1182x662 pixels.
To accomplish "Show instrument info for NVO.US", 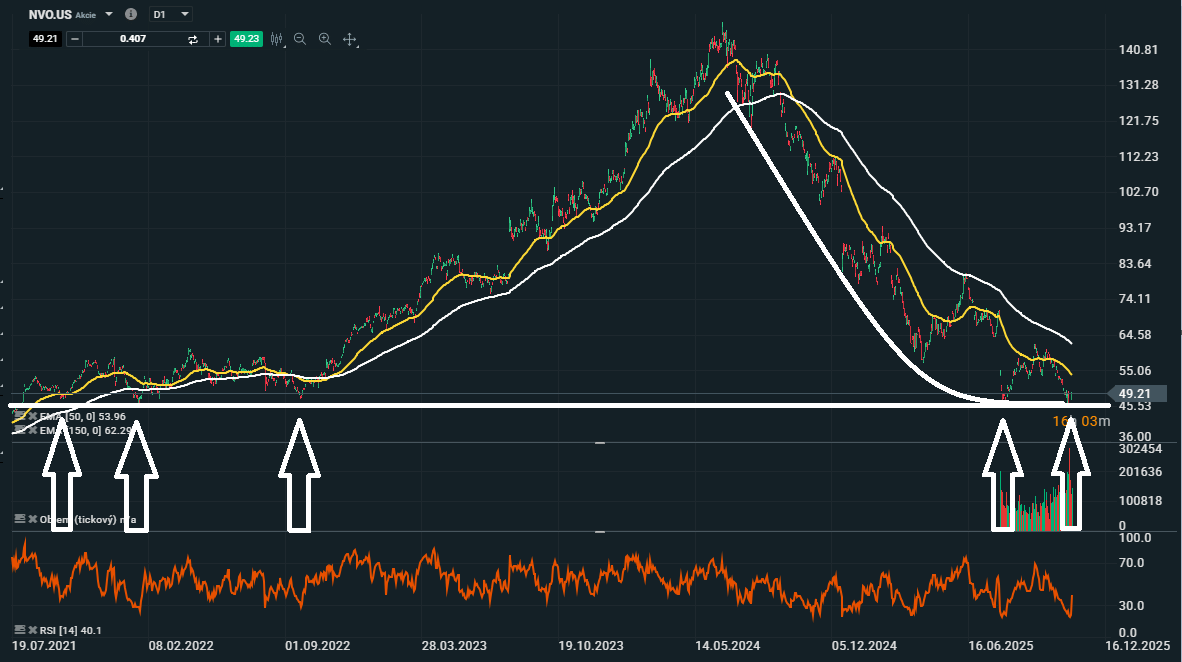I will [131, 15].
